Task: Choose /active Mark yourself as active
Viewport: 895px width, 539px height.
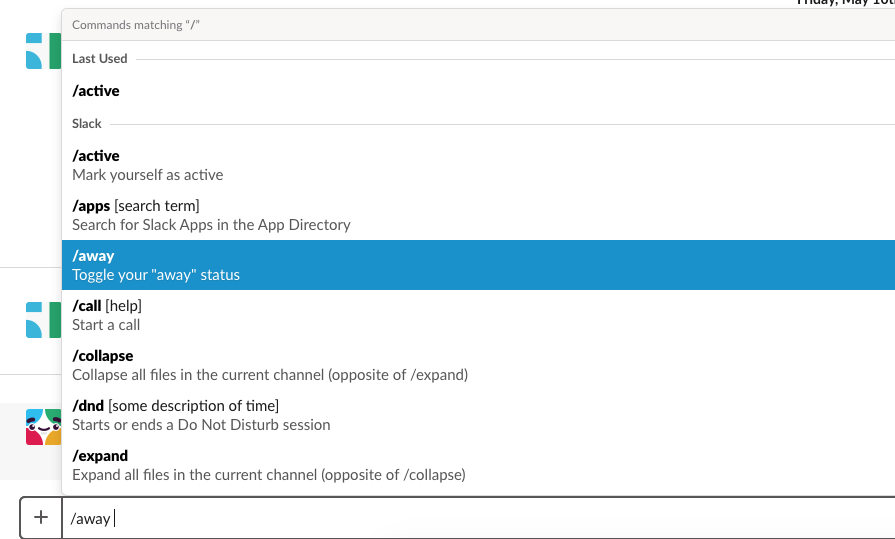Action: [478, 165]
